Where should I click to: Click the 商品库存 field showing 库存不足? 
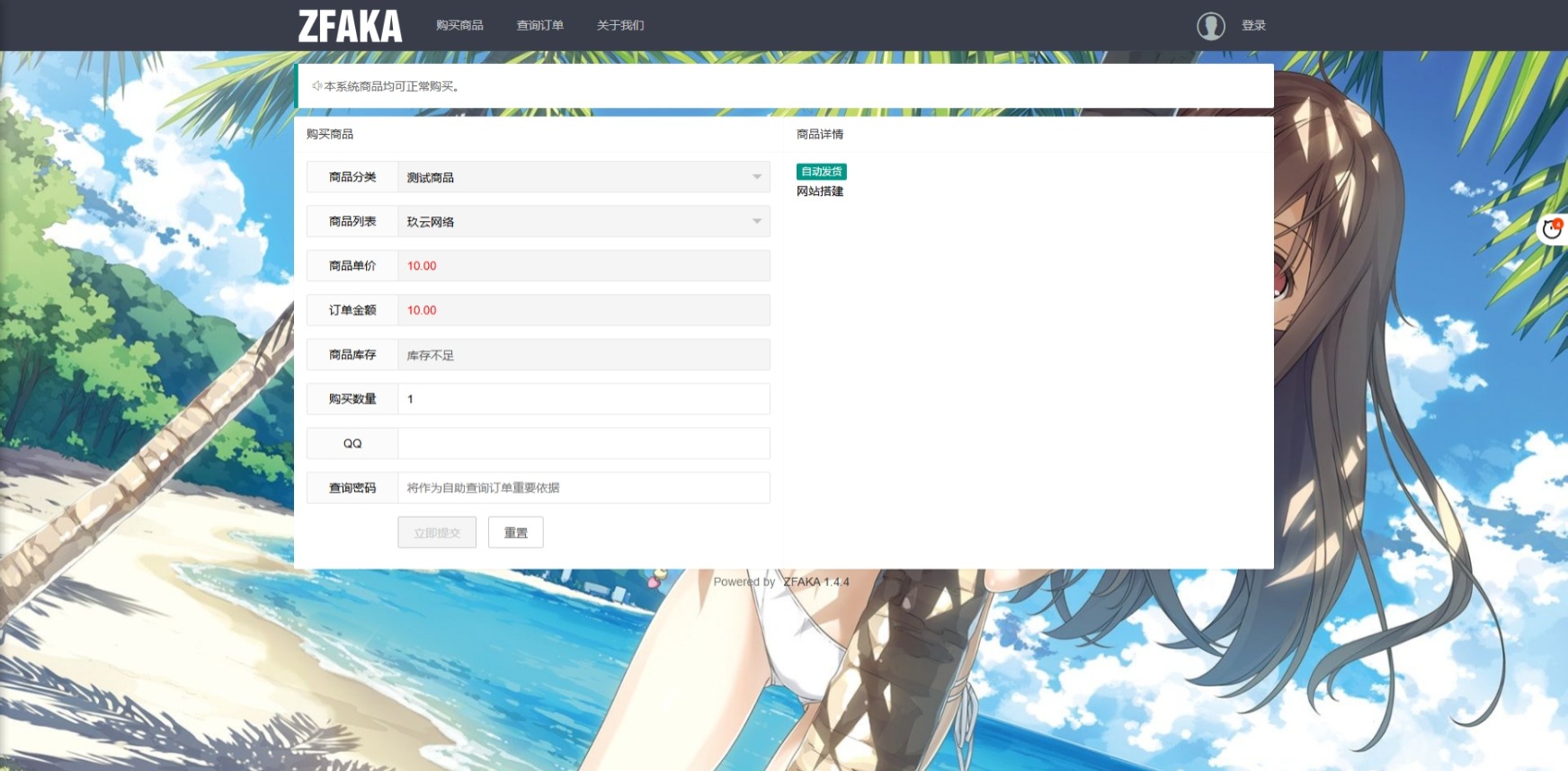point(584,355)
